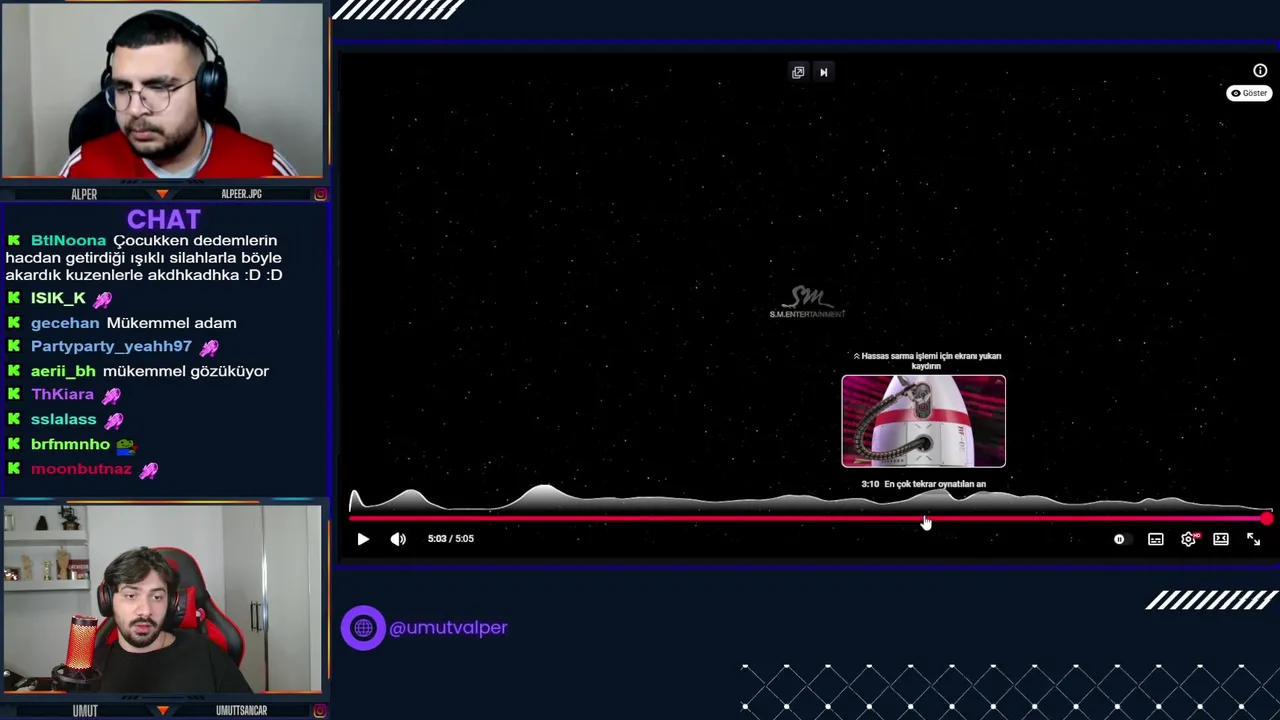The width and height of the screenshot is (1280, 720).
Task: Switch to theater mode view
Action: pyautogui.click(x=1221, y=539)
